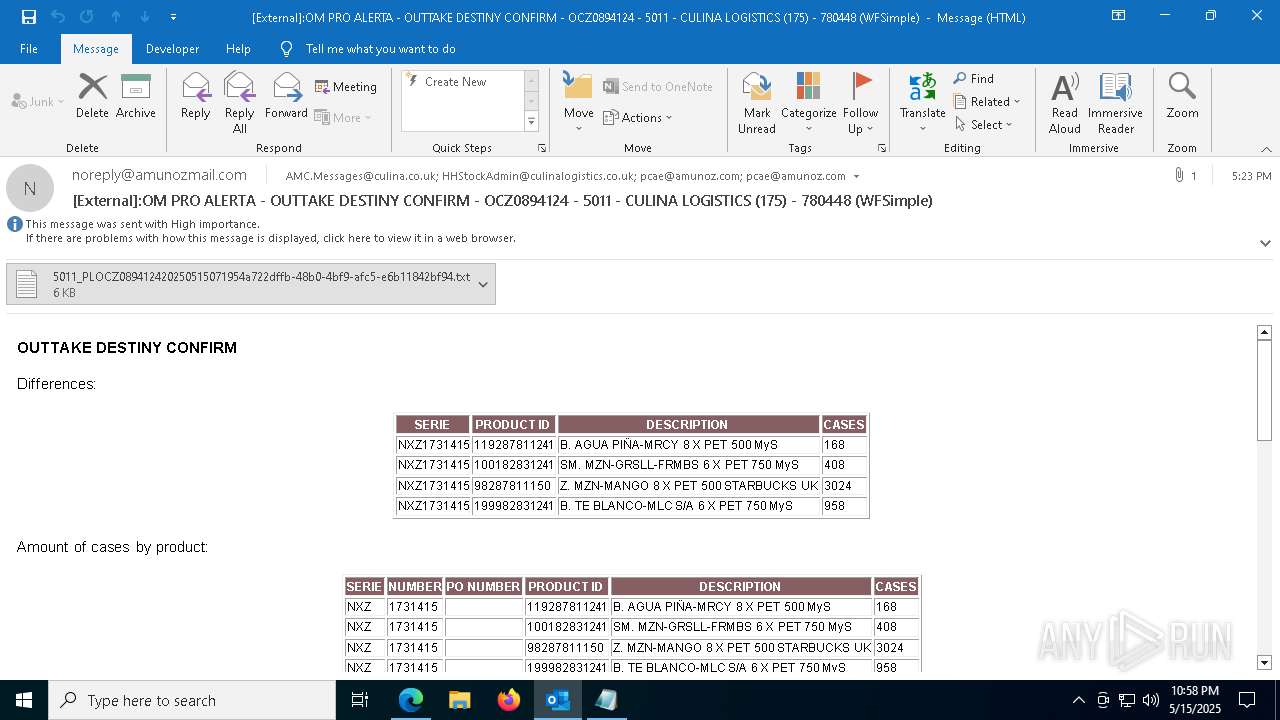
Task: Click the Undo arrow in title bar
Action: tap(58, 17)
